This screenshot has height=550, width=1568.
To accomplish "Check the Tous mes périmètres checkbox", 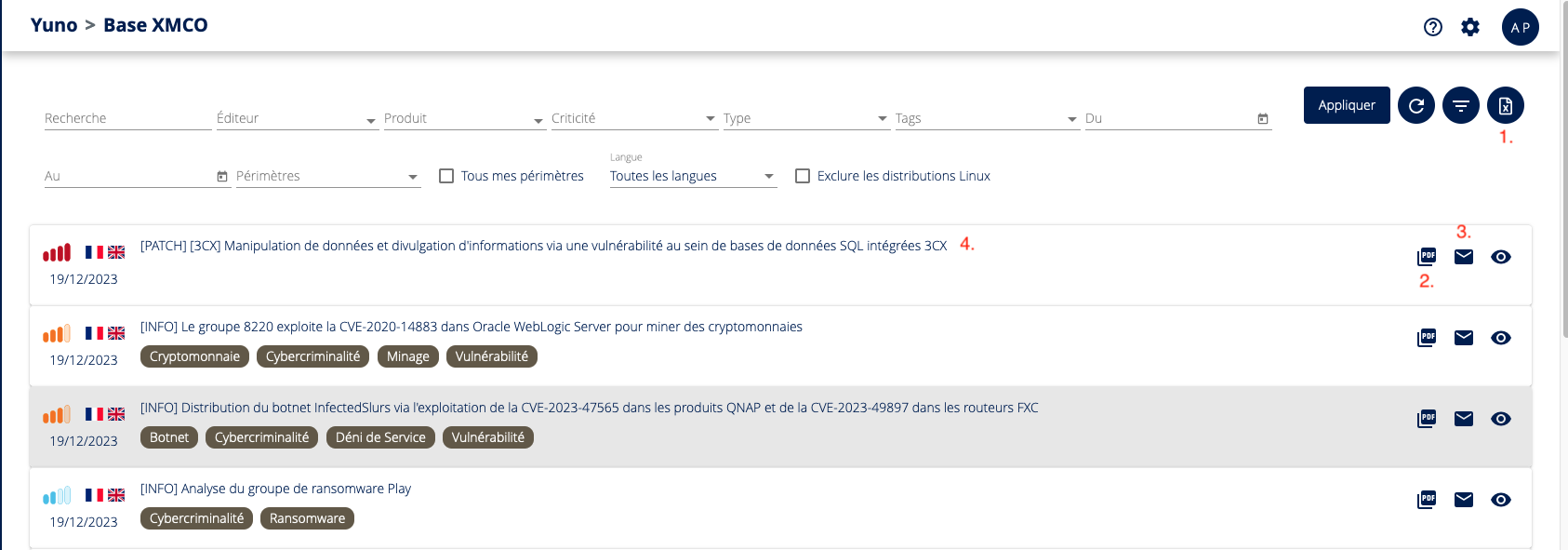I will click(446, 176).
